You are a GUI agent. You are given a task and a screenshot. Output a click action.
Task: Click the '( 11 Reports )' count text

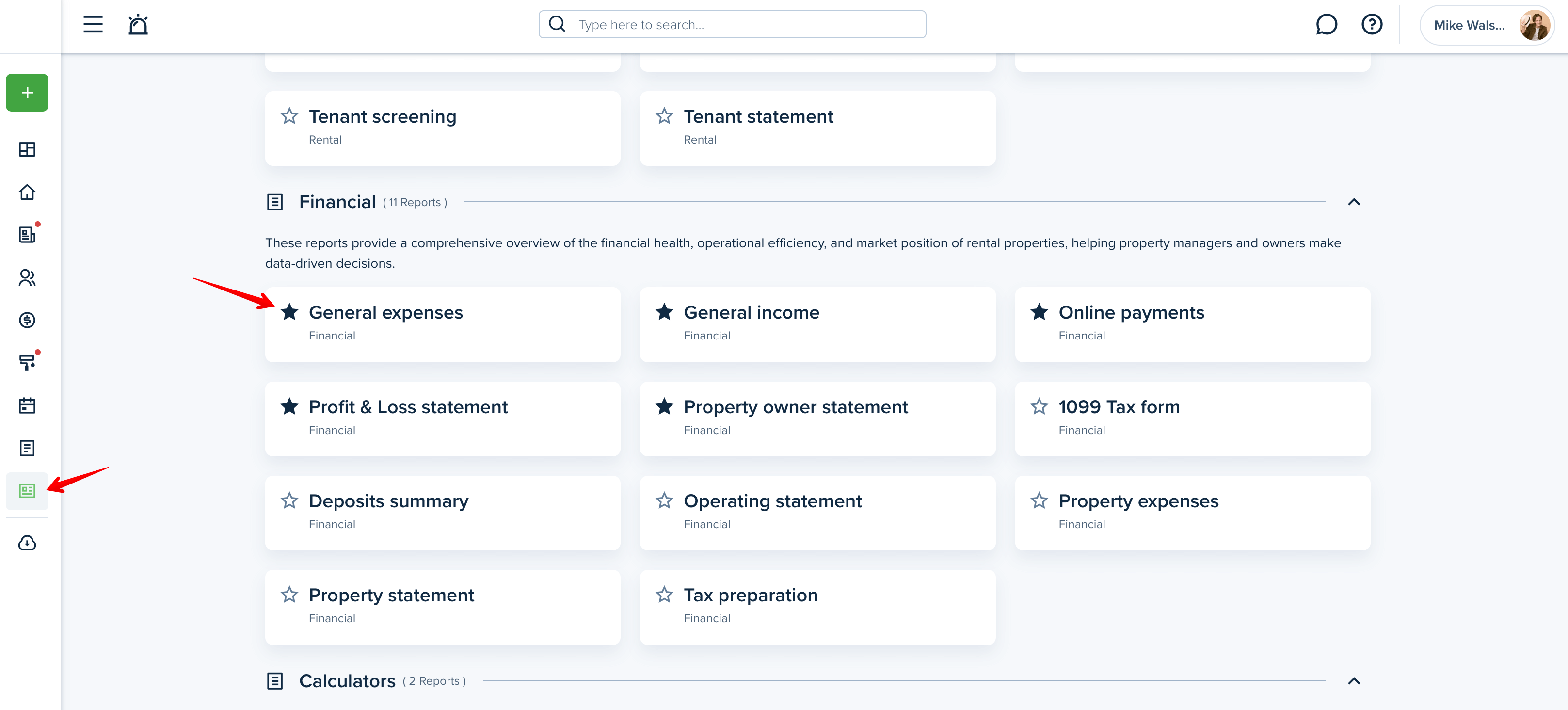click(415, 202)
